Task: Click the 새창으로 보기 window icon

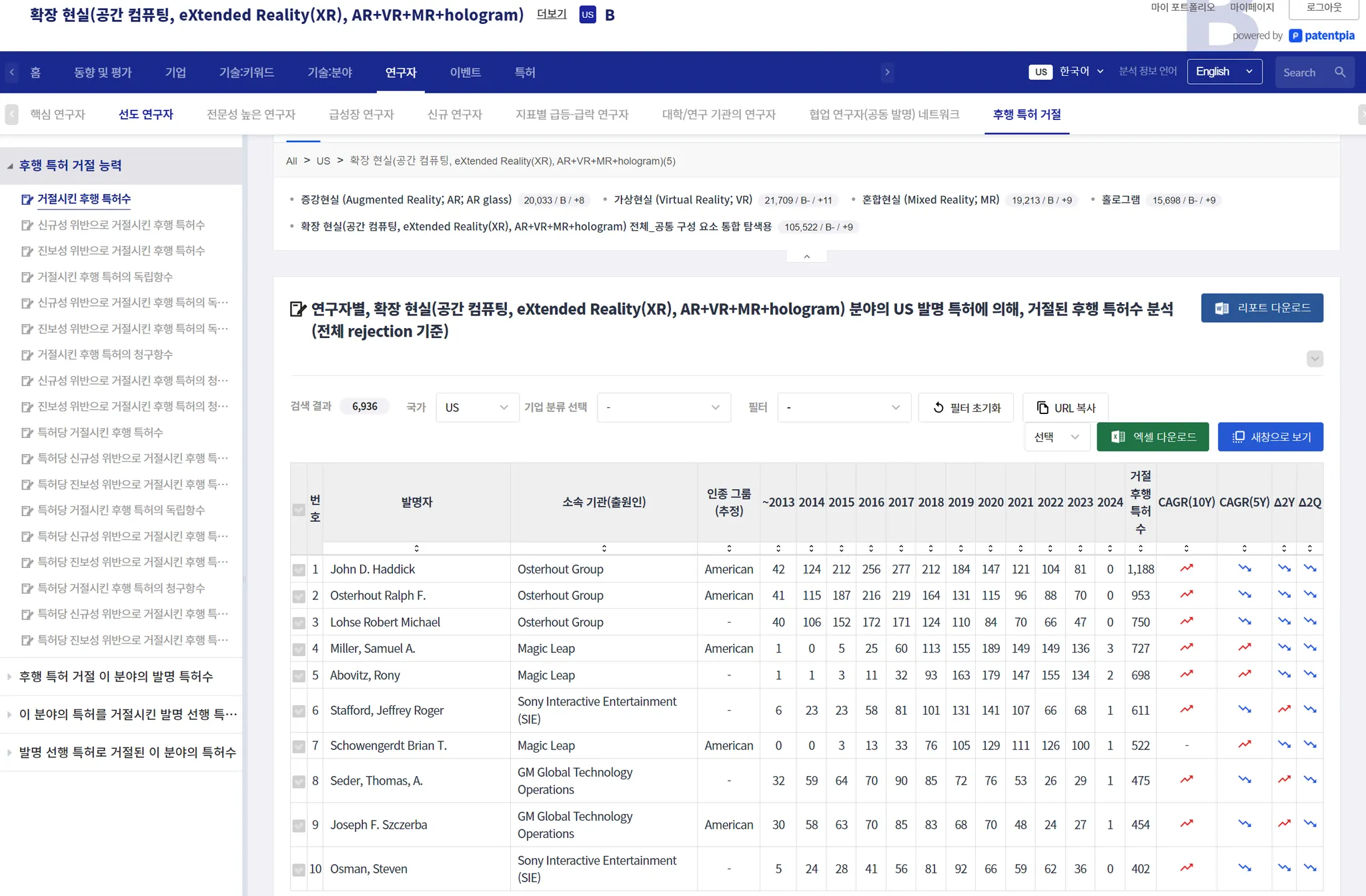Action: [1238, 437]
